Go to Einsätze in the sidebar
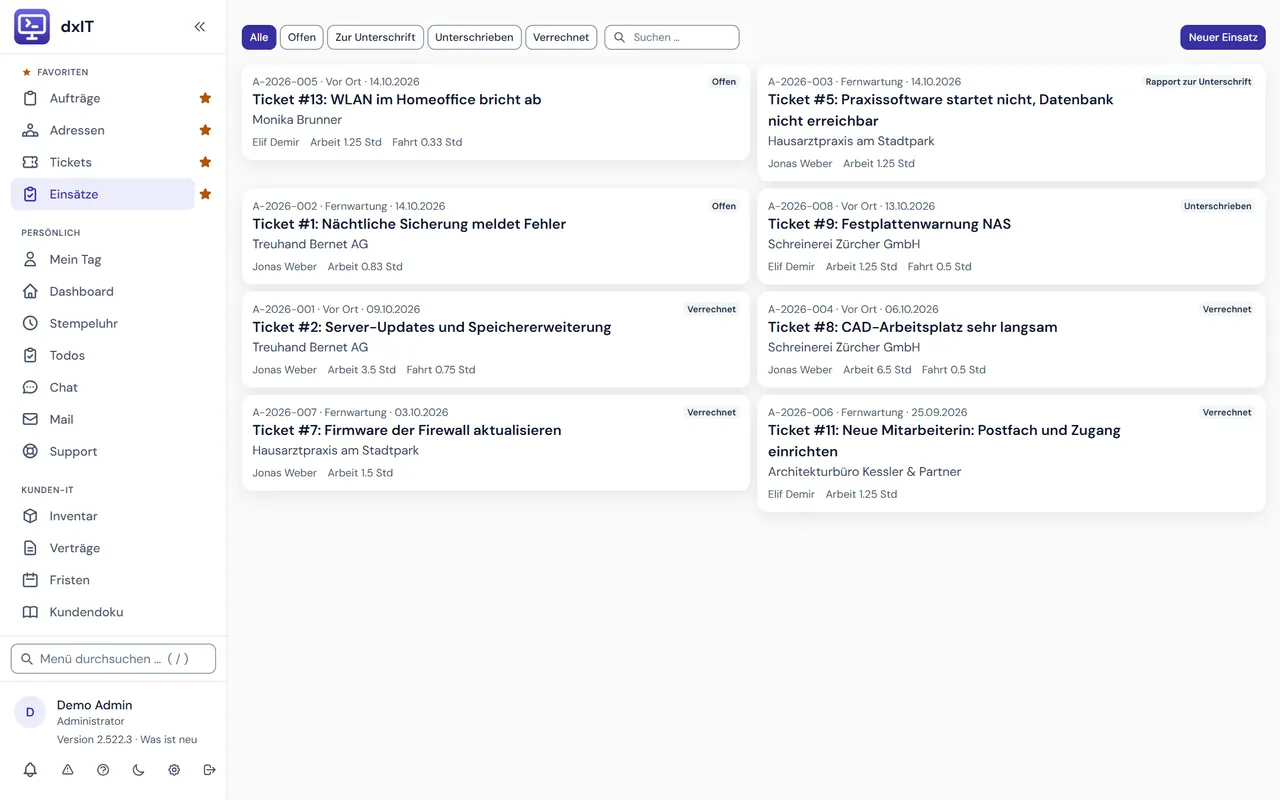The height and width of the screenshot is (800, 1280). point(103,194)
